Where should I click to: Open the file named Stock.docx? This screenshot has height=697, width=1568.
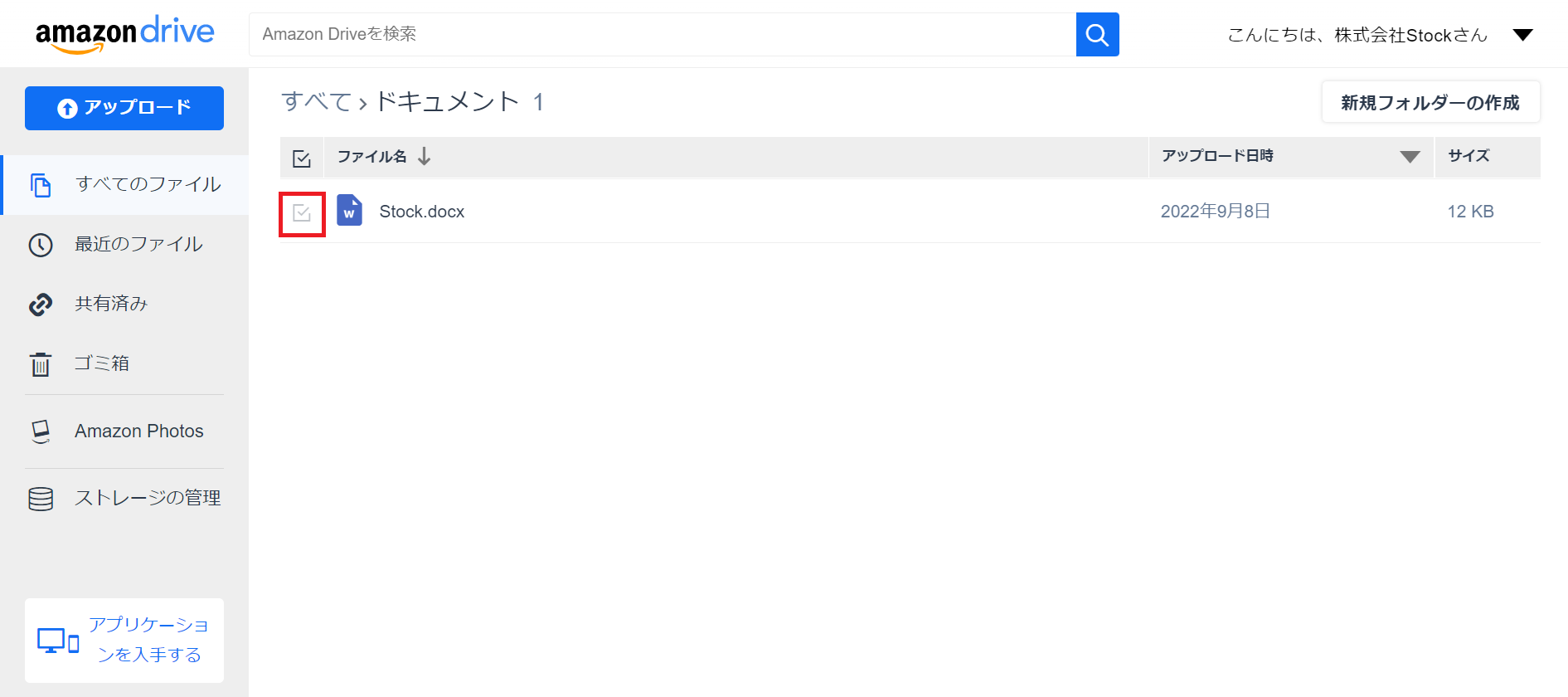pyautogui.click(x=421, y=211)
